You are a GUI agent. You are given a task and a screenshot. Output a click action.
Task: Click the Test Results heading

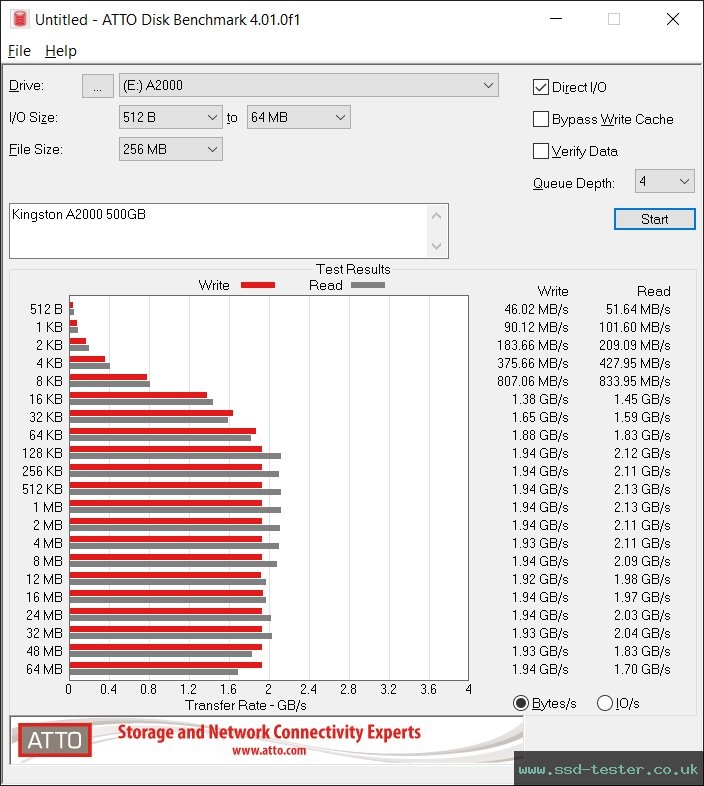[353, 269]
